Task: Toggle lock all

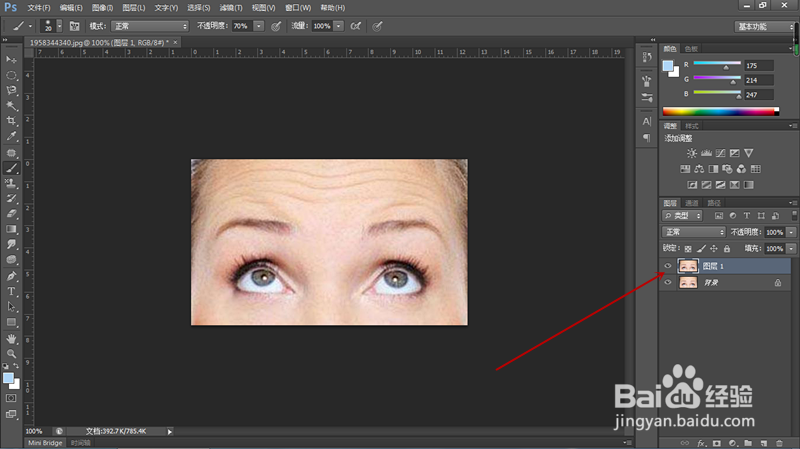Action: click(x=727, y=248)
